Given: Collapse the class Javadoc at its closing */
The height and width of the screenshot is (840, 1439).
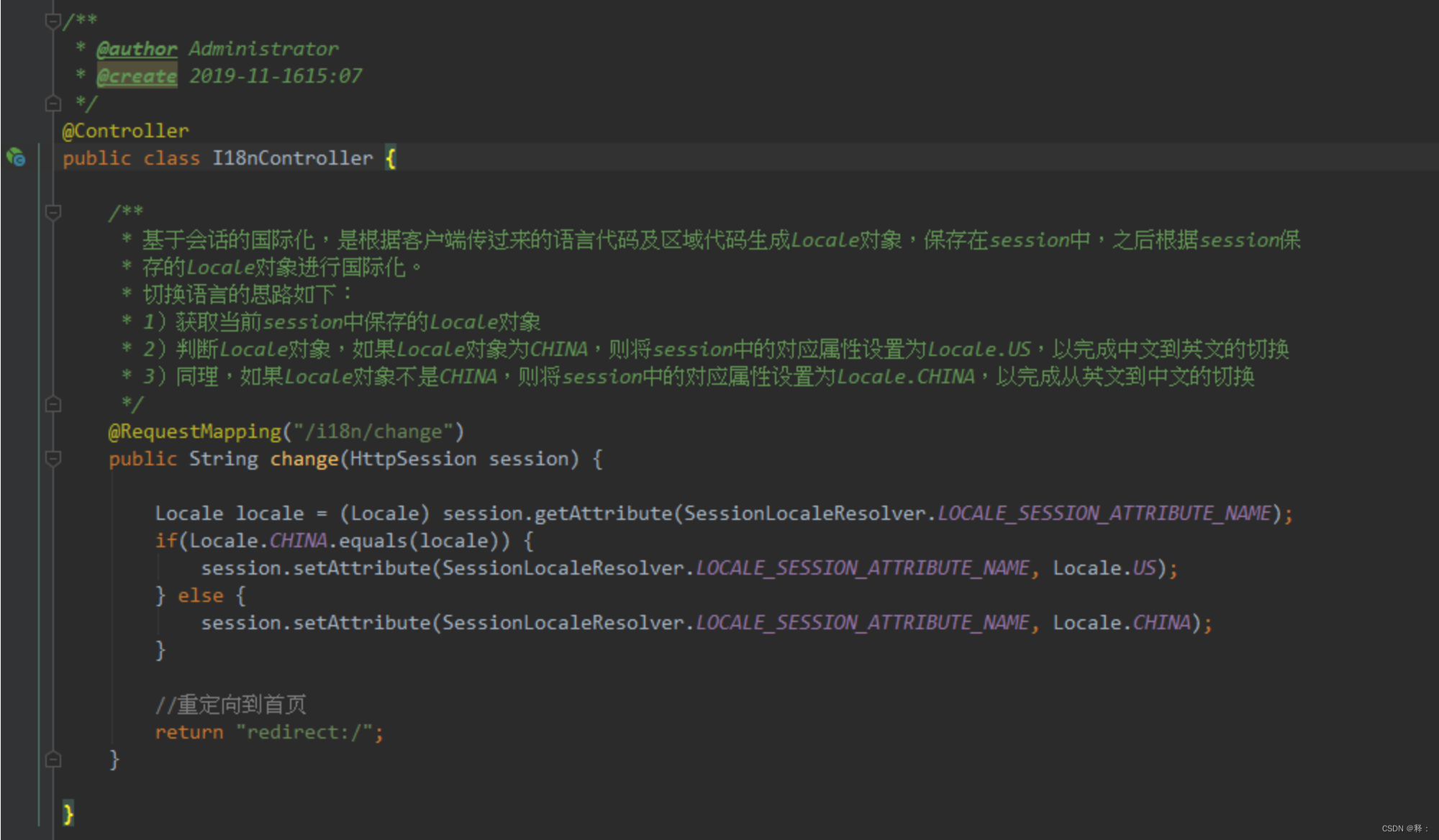Looking at the screenshot, I should pos(53,104).
